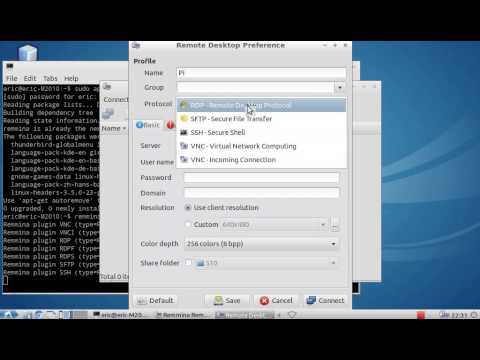
Task: Choose SFTP - Secure File Transfer protocol
Action: tap(261, 119)
